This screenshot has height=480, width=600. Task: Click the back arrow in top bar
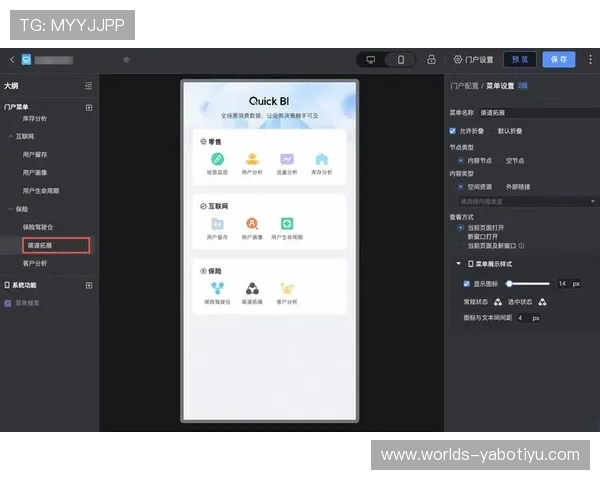[12, 60]
